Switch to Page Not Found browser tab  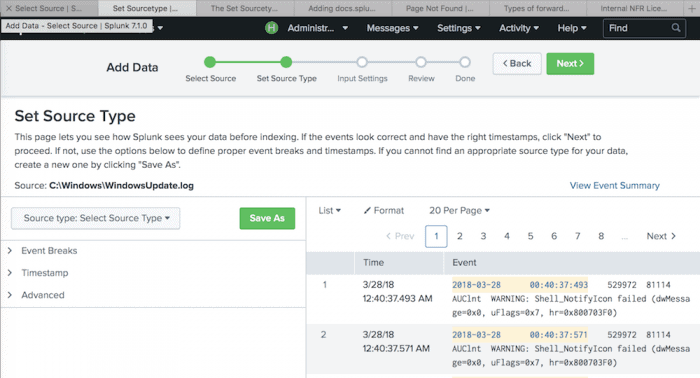[x=440, y=8]
